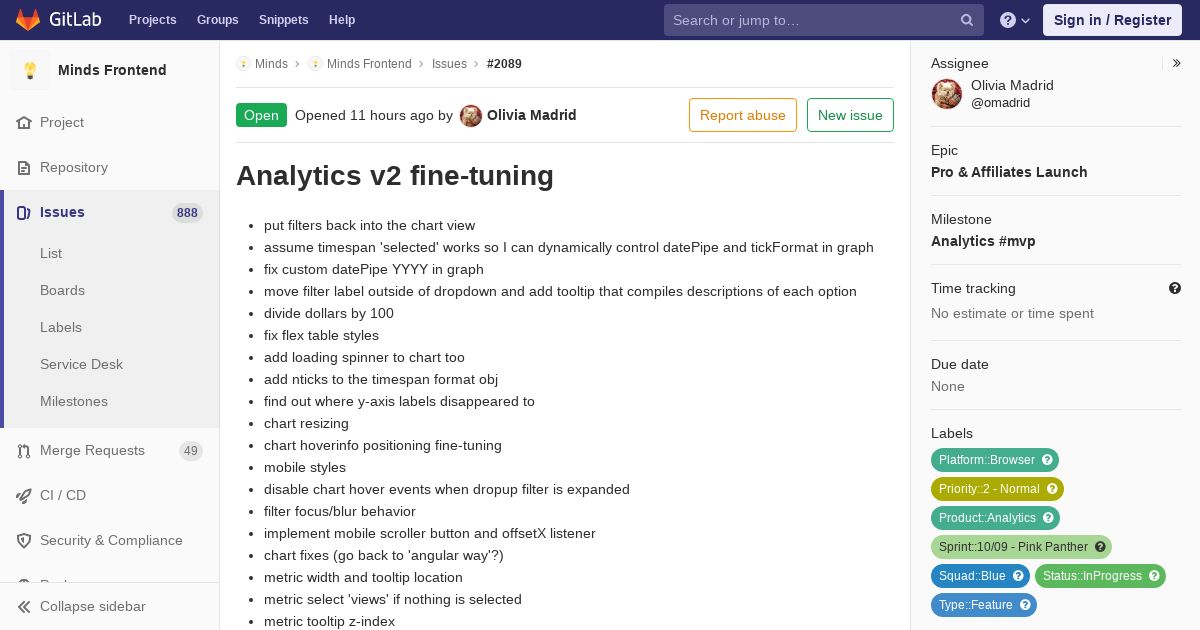This screenshot has width=1200, height=630.
Task: Select the Priority::2 - Normal label
Action: pos(989,489)
